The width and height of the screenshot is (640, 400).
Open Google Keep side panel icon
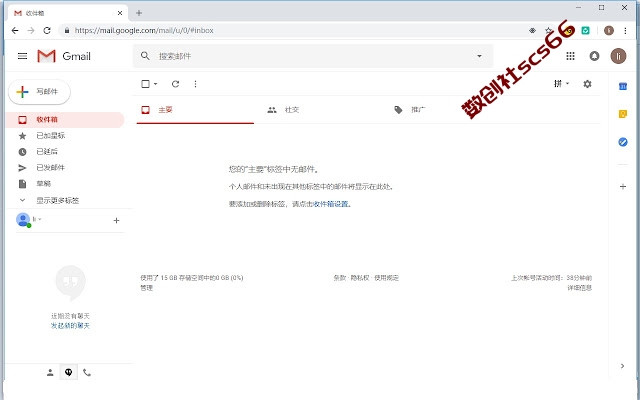[x=622, y=114]
